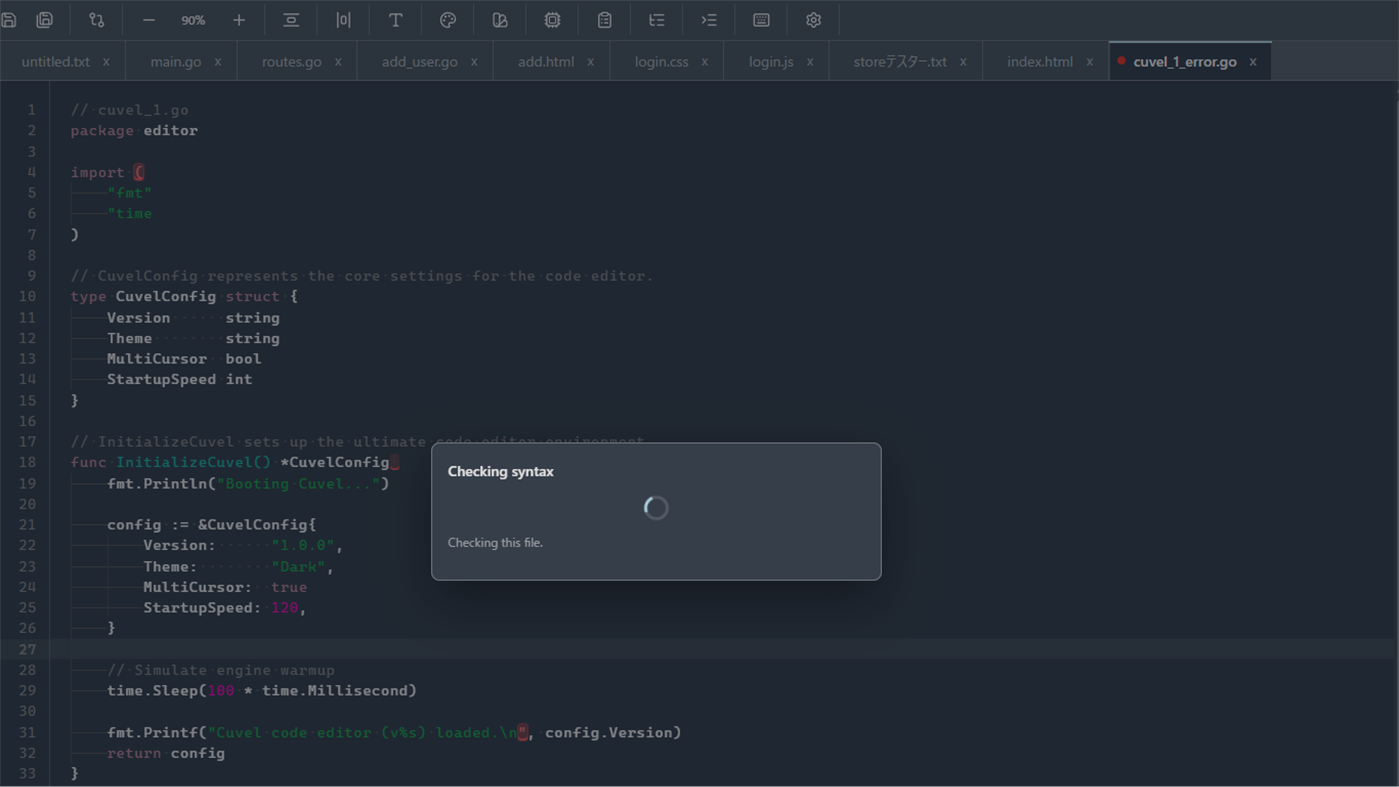Click the 'Checking syntax' dialog title

(500, 471)
